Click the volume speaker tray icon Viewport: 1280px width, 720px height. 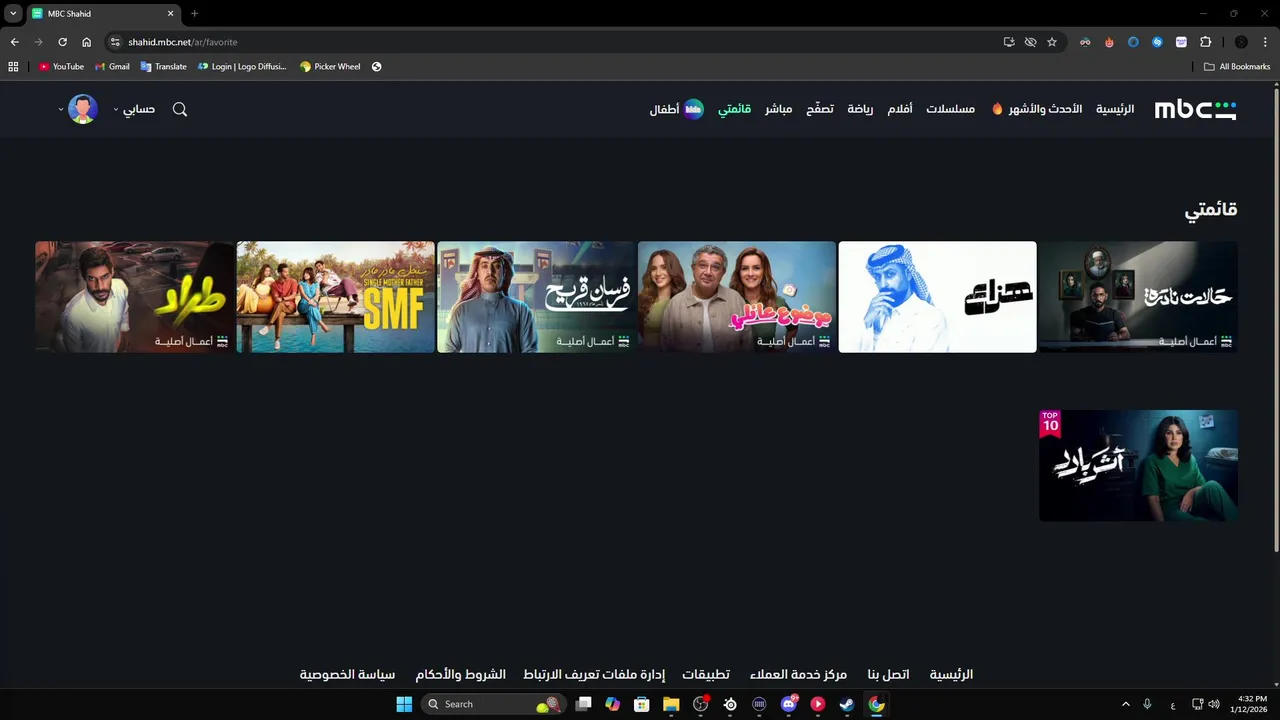click(1214, 704)
